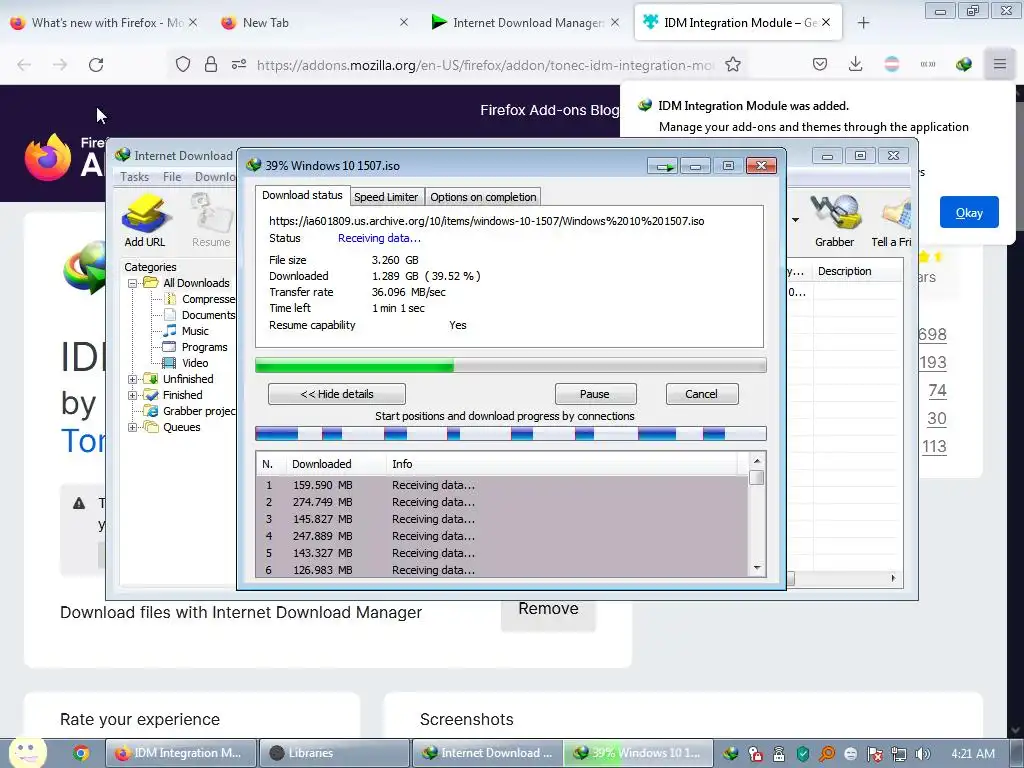Click Firefox back arrow
Screen dimensions: 1024x768
point(24,64)
